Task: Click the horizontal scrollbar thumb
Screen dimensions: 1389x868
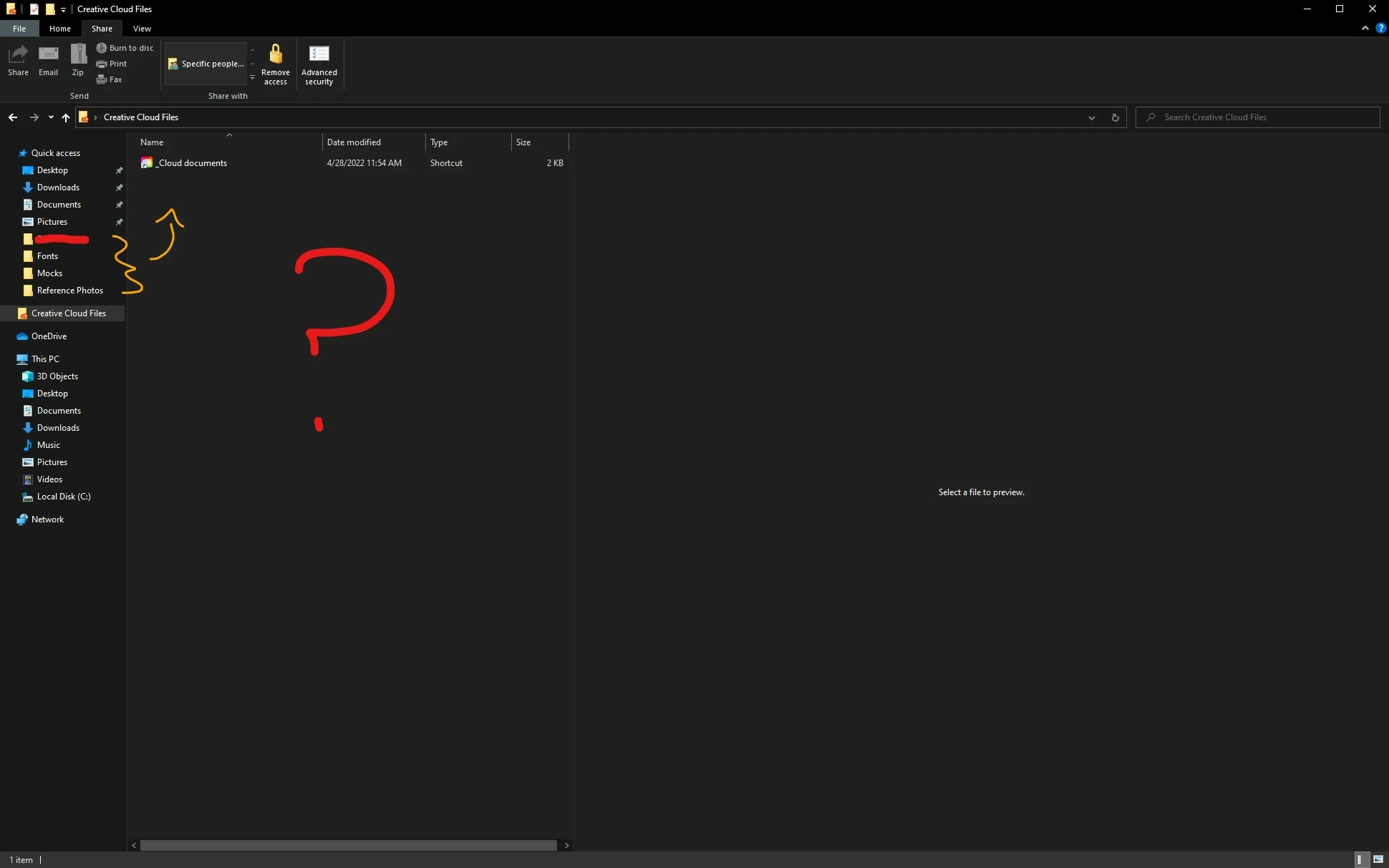Action: [348, 845]
